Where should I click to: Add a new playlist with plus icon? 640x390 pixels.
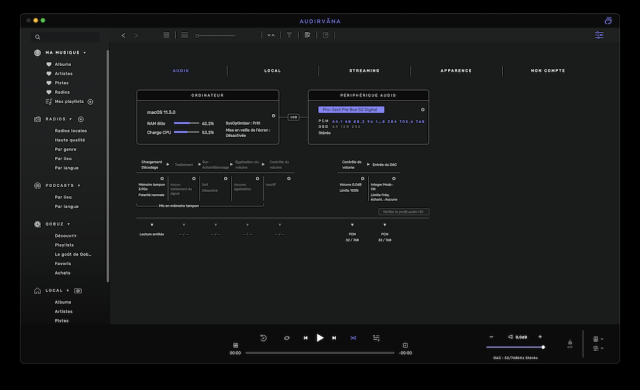point(90,102)
